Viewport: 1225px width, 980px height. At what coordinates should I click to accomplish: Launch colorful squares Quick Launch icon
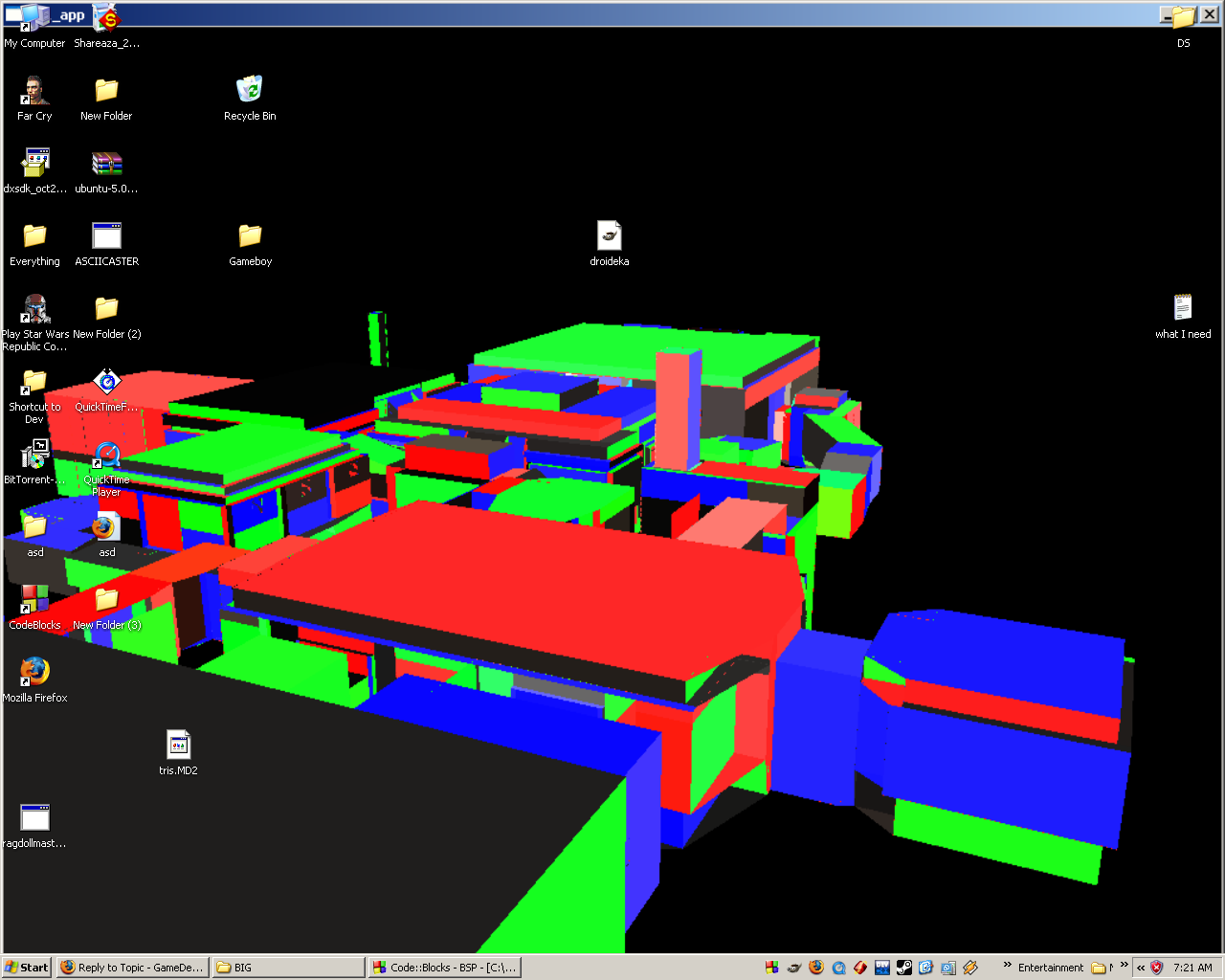click(772, 968)
